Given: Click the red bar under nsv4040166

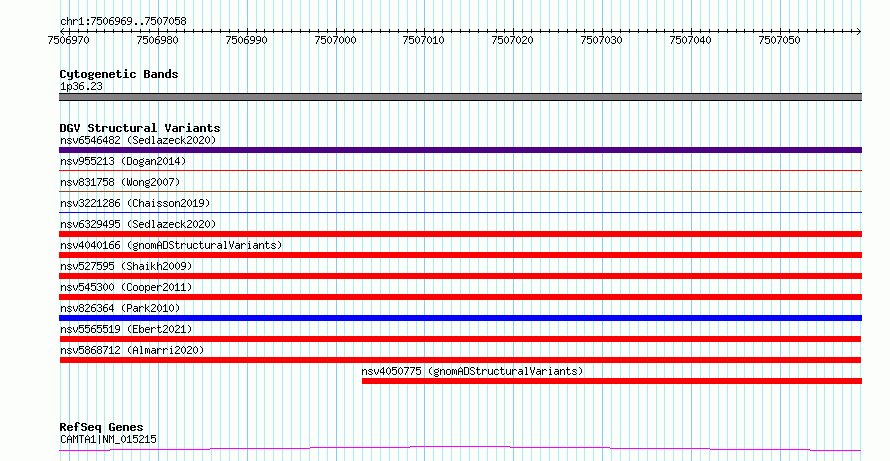Looking at the screenshot, I should (x=460, y=255).
